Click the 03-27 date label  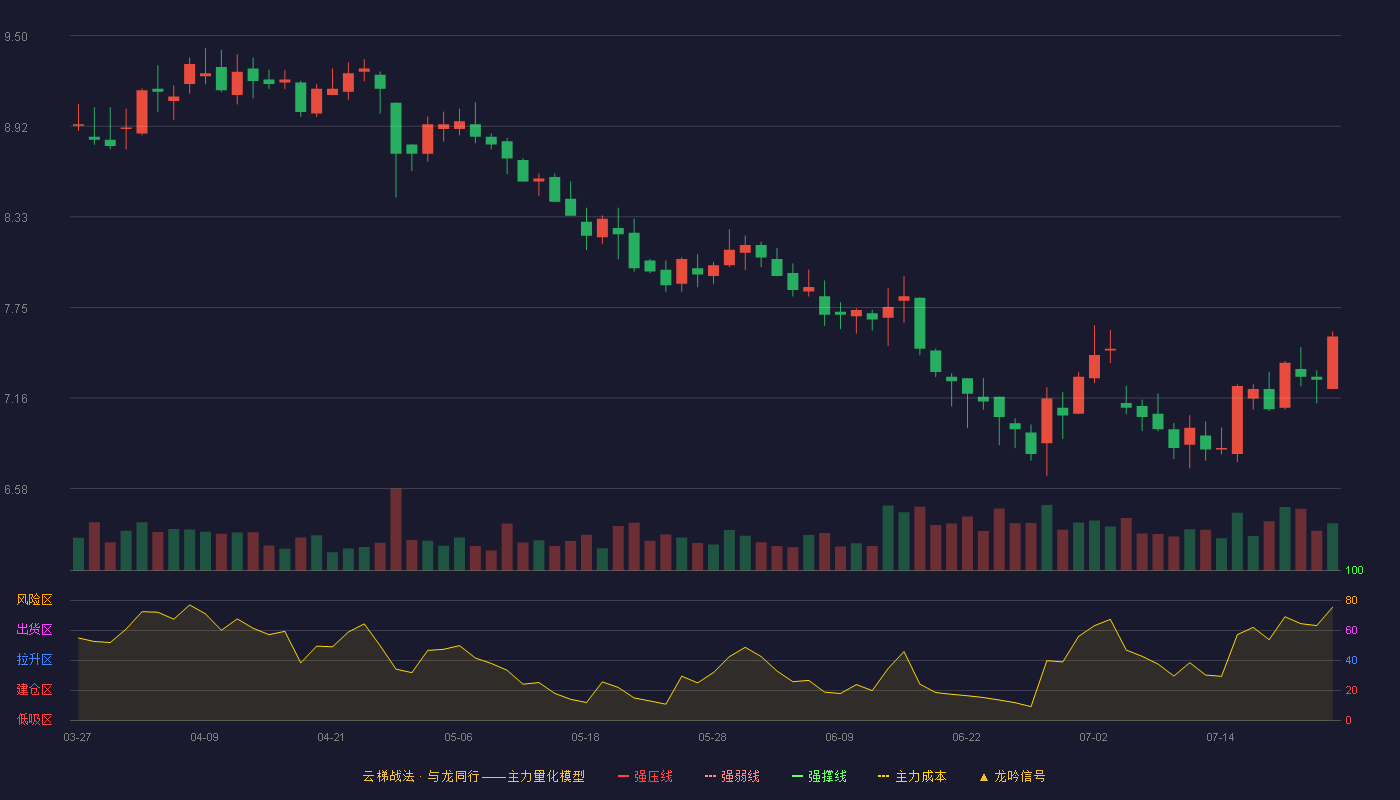pos(77,737)
